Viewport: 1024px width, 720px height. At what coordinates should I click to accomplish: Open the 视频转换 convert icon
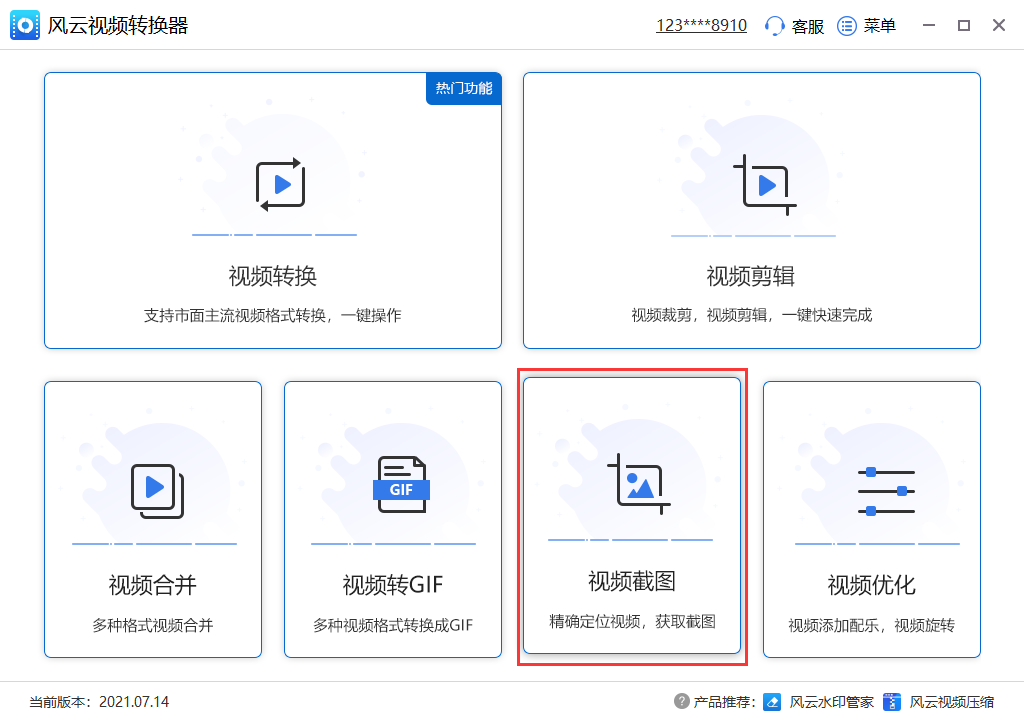click(280, 184)
